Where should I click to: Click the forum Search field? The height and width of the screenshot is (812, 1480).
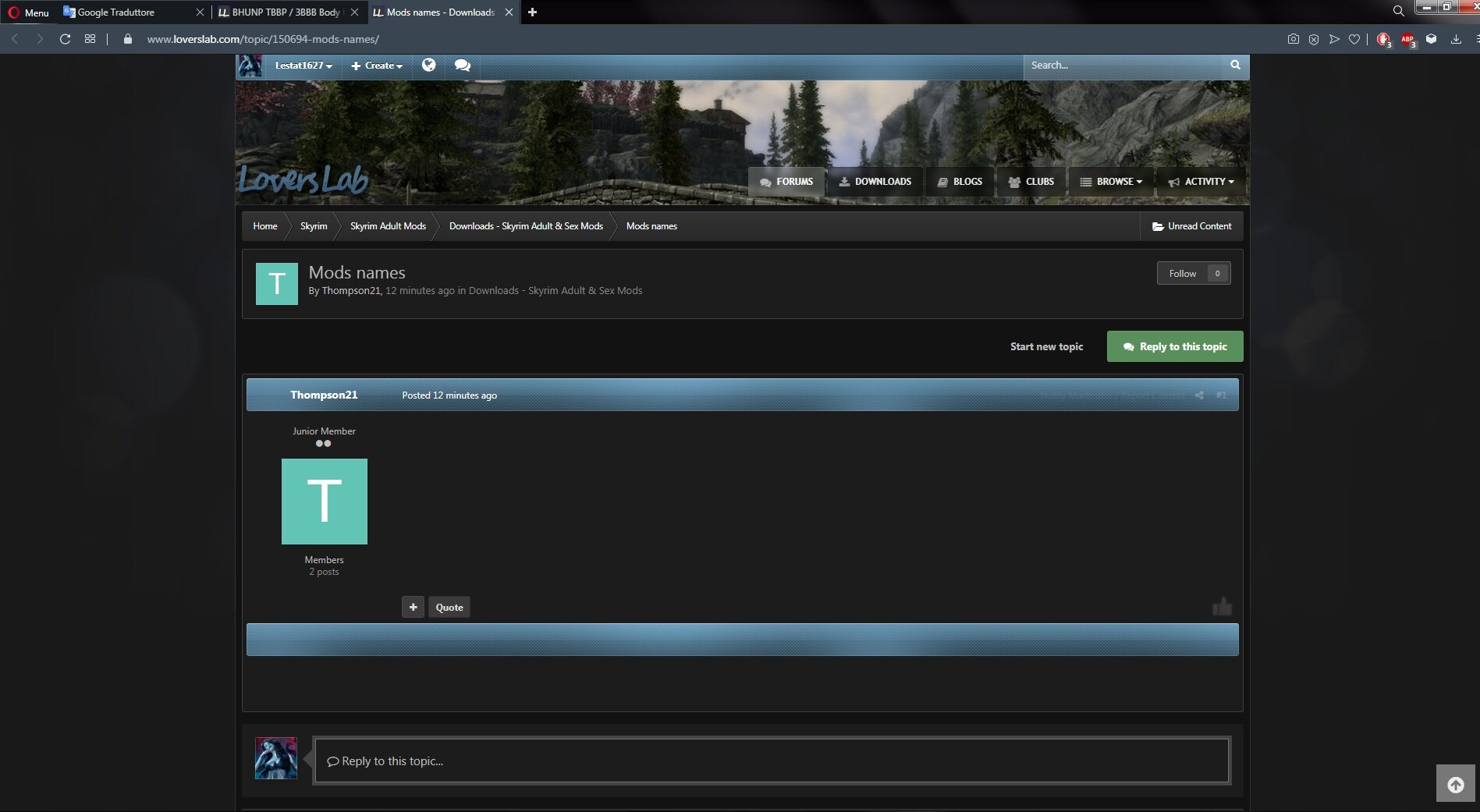[x=1123, y=66]
